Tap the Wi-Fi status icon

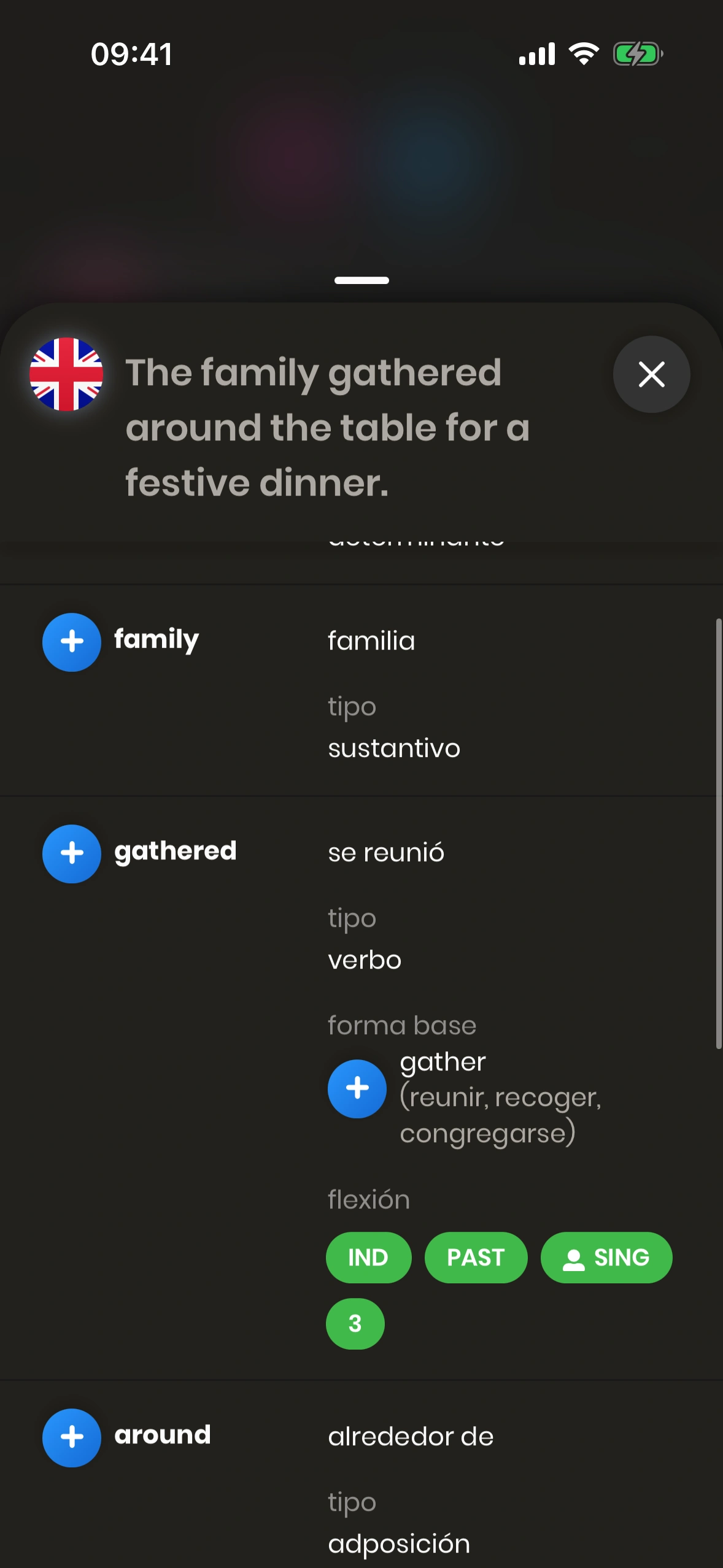point(584,54)
